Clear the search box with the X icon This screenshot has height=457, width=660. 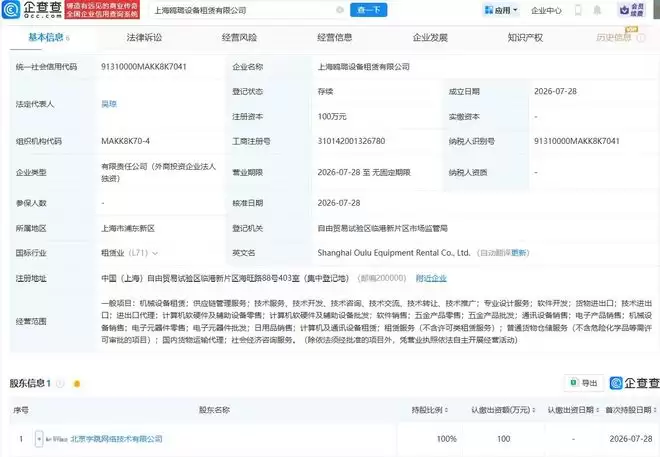click(x=340, y=10)
